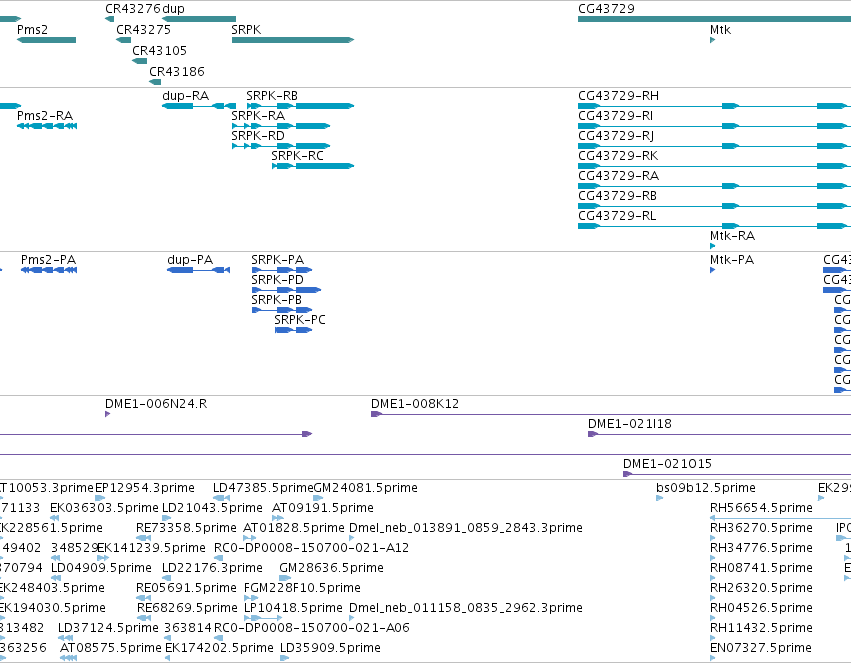Select the DME1-006N24.R clone label
The width and height of the screenshot is (851, 663).
[156, 404]
